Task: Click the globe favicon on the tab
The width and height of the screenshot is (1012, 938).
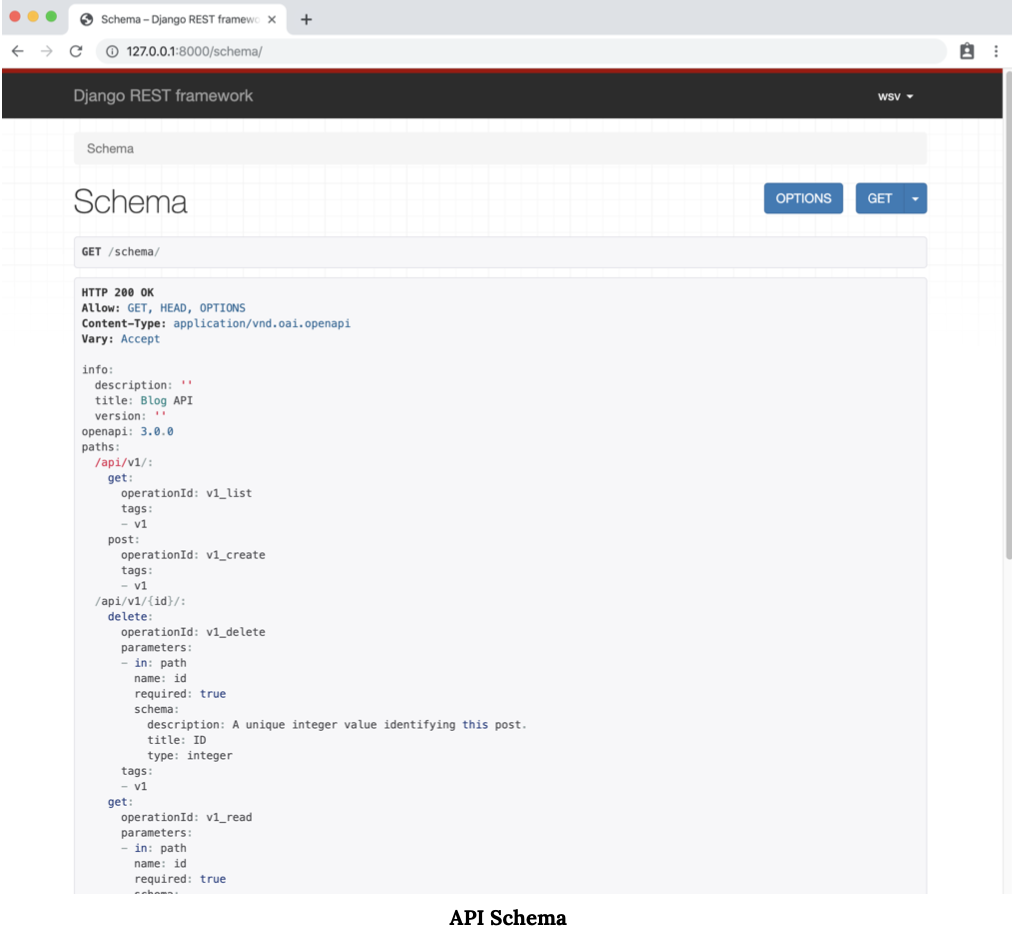Action: coord(87,20)
